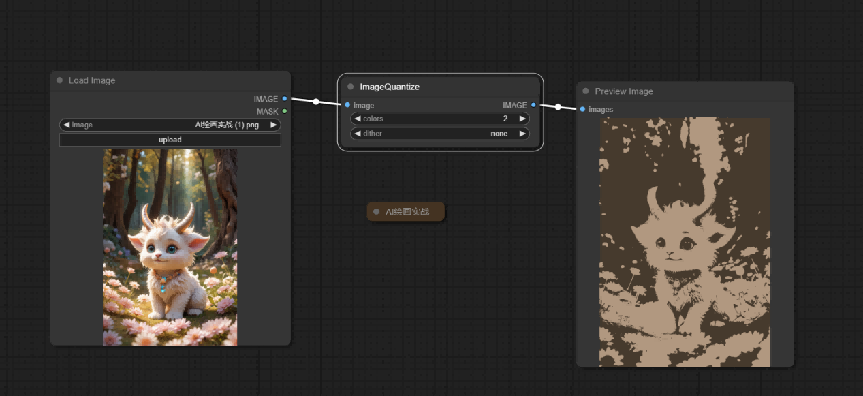Increase colors value with right arrow
863x396 pixels.
[x=522, y=118]
